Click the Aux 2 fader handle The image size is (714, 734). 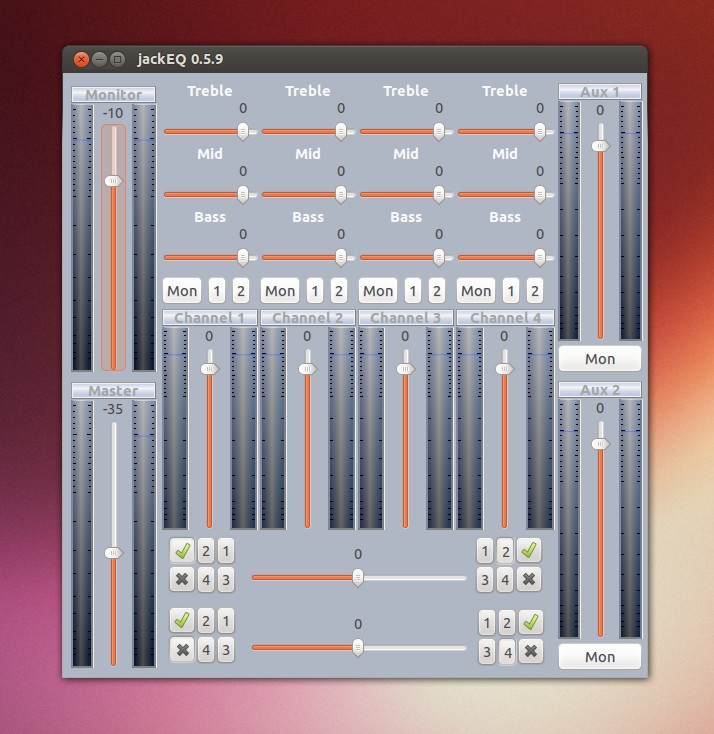(600, 444)
